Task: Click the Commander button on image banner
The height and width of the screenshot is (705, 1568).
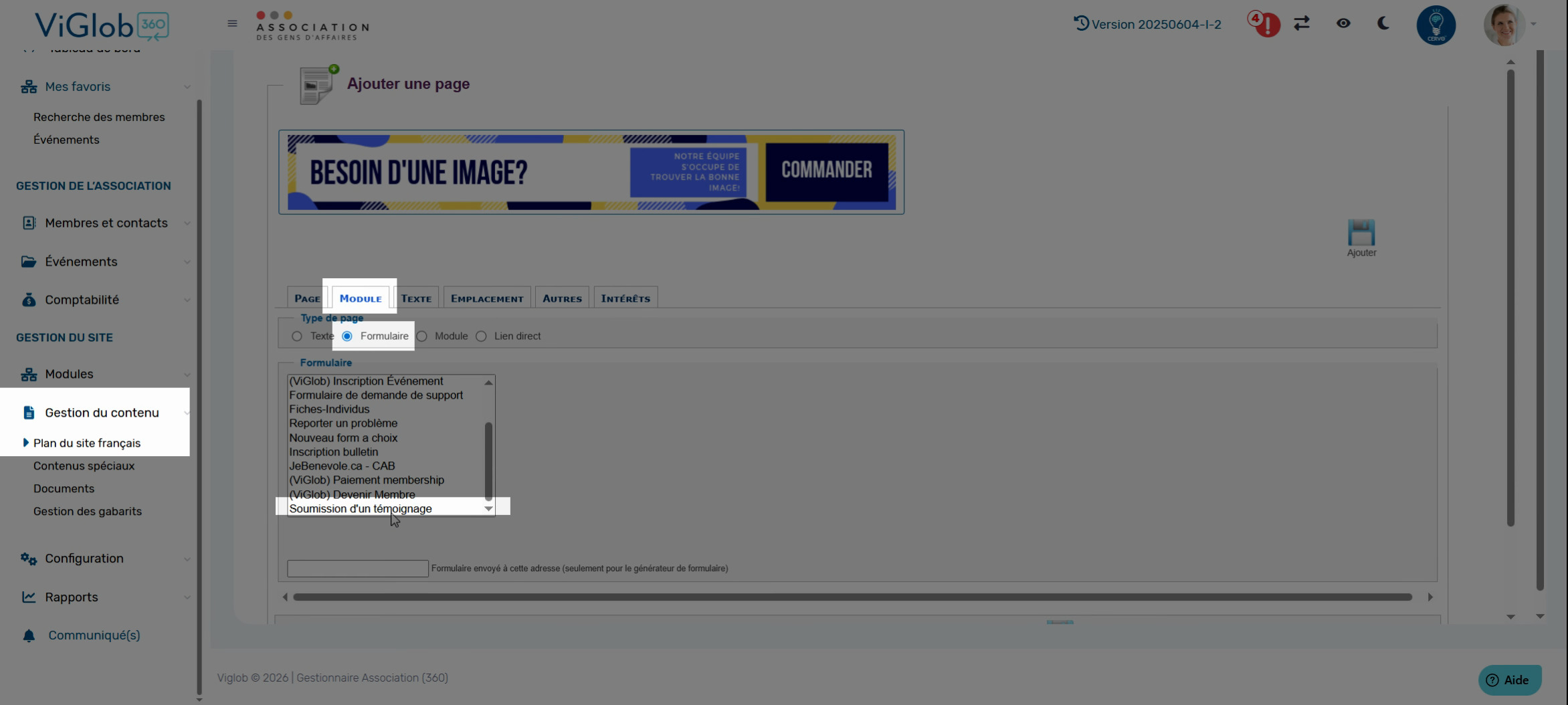Action: tap(827, 171)
